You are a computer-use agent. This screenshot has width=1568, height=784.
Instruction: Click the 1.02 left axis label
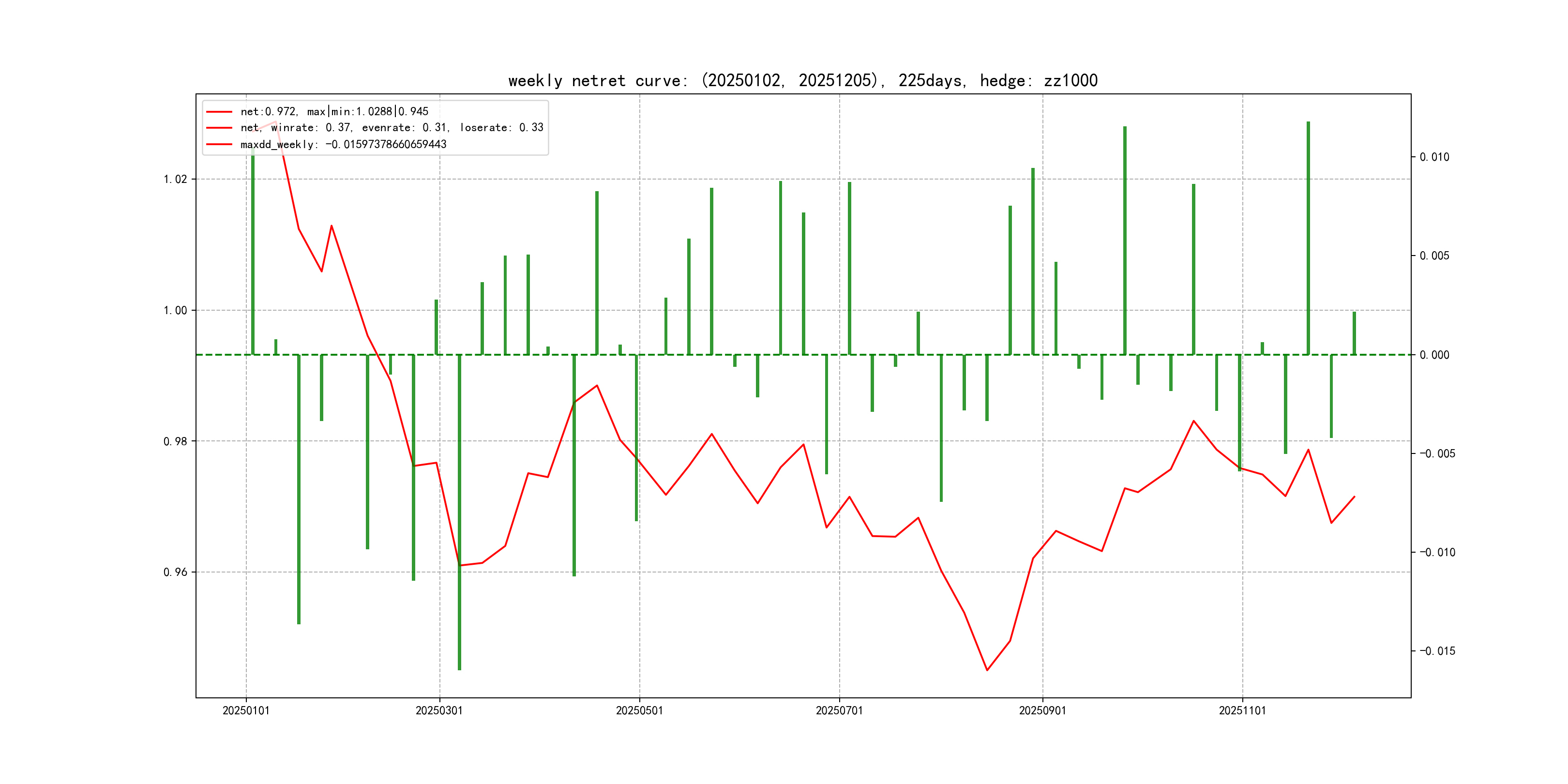[175, 179]
